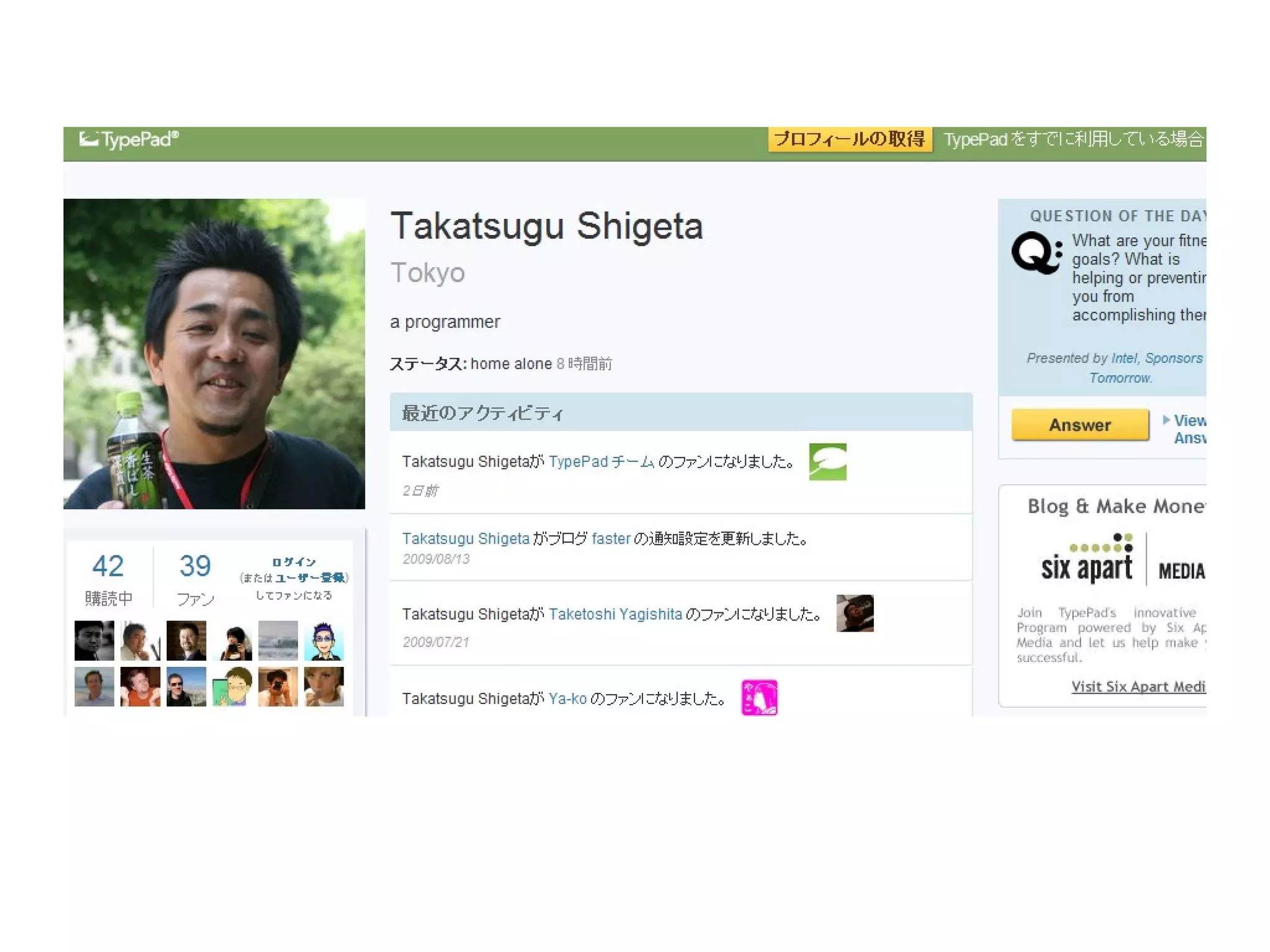Open the faster blog link

coord(610,539)
